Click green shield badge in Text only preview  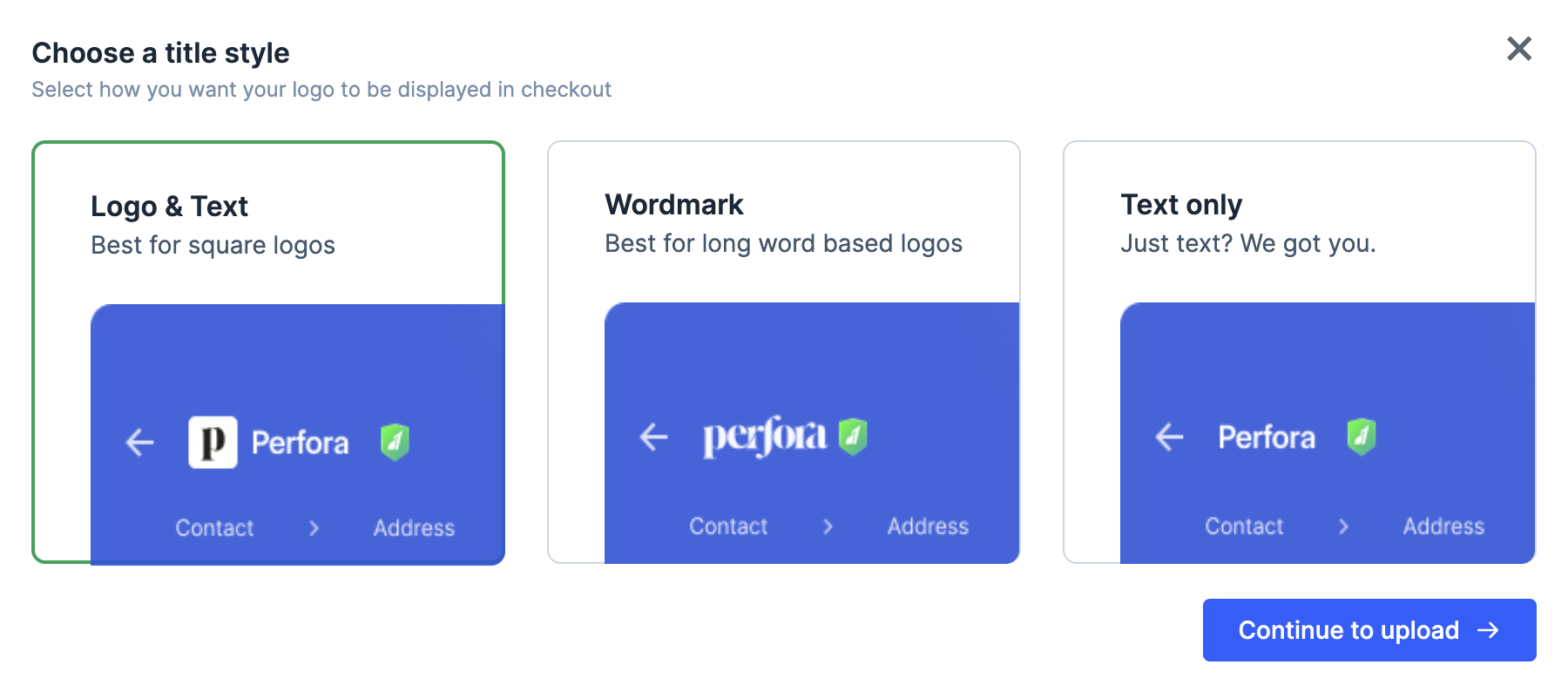pos(1362,437)
